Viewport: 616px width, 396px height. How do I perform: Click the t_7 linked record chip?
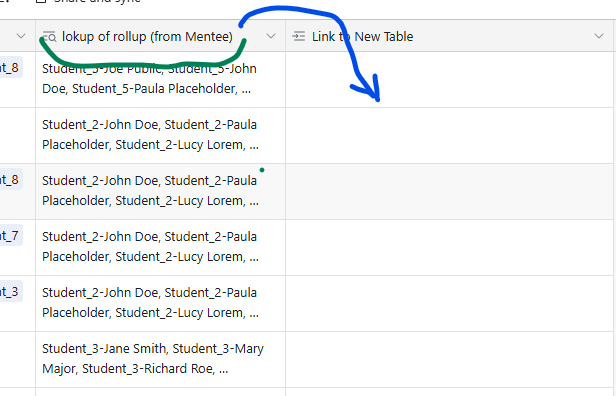pyautogui.click(x=10, y=236)
